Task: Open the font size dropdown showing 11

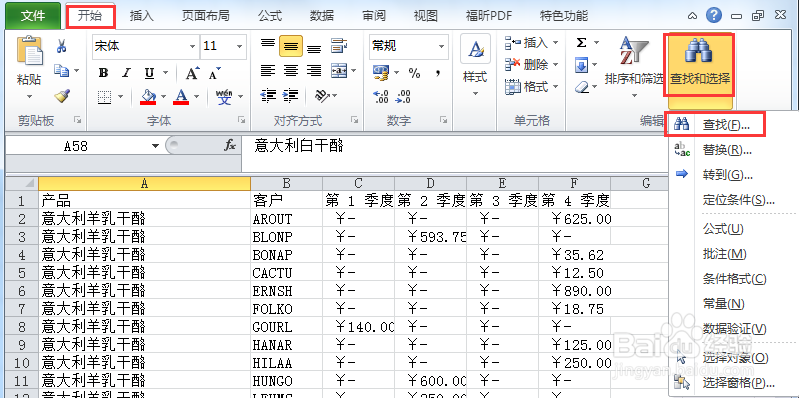Action: point(239,46)
